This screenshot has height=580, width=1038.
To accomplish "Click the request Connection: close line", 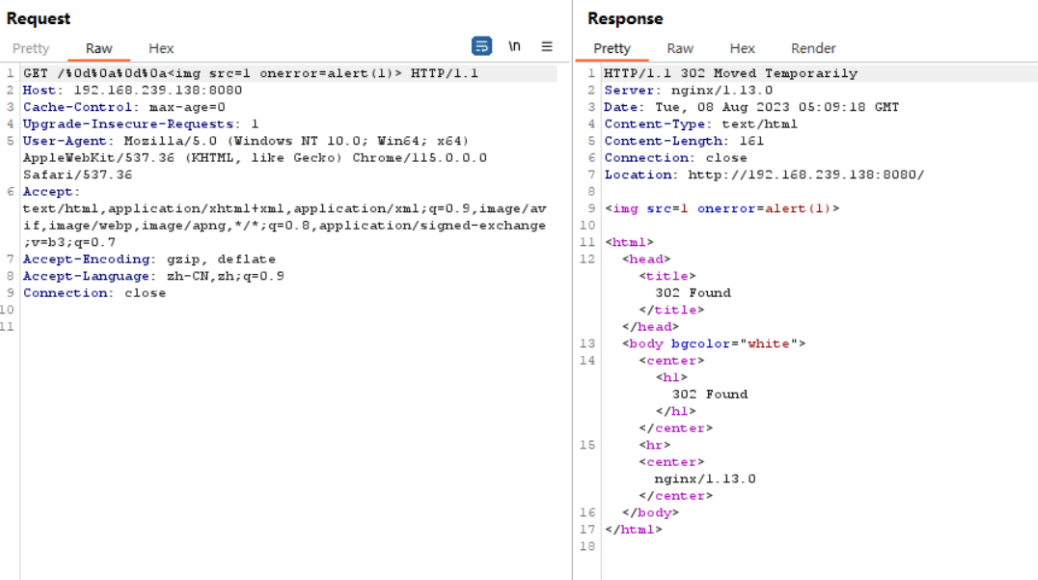I will (x=95, y=293).
